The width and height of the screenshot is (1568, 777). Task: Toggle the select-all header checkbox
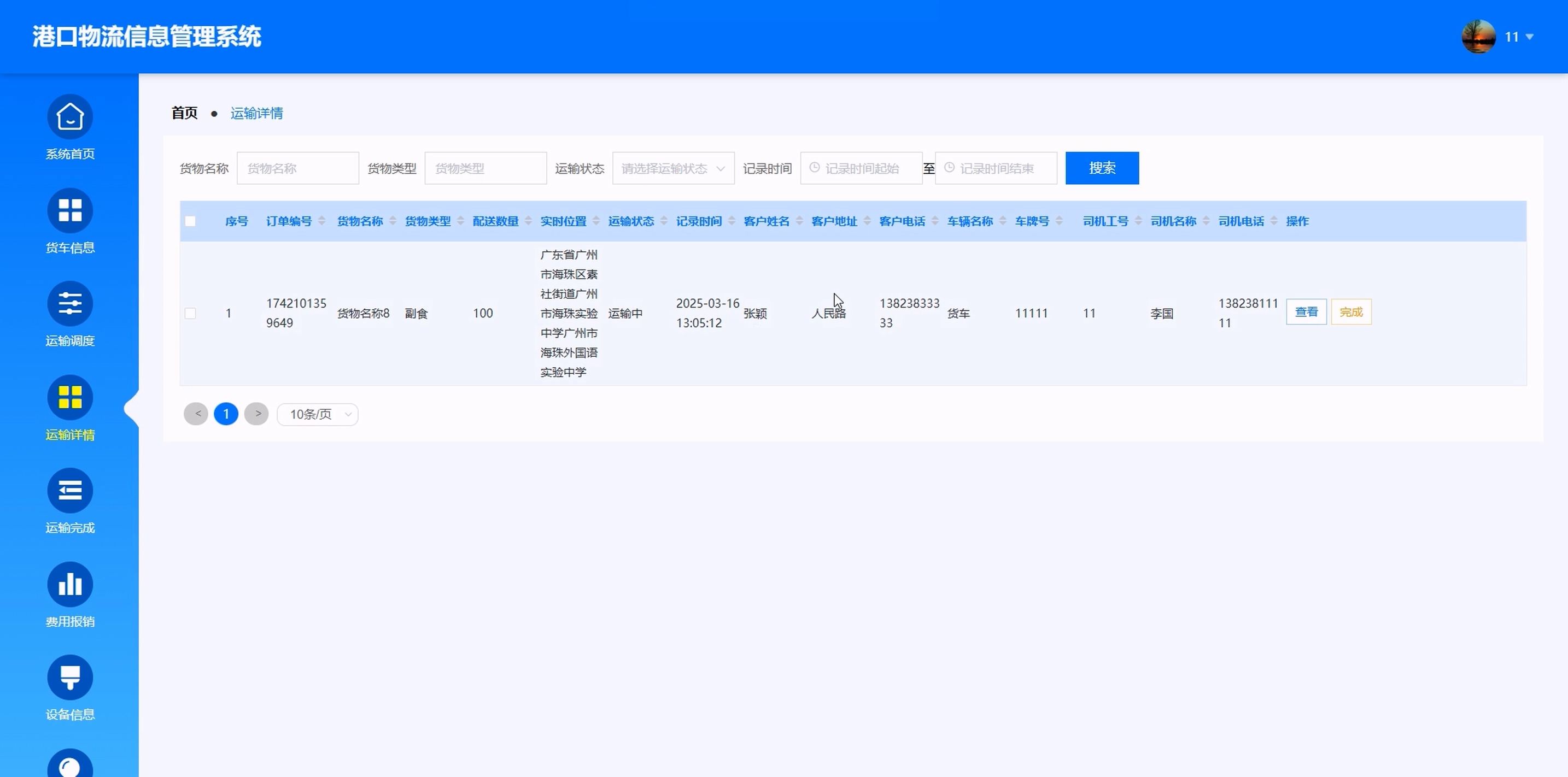(190, 221)
